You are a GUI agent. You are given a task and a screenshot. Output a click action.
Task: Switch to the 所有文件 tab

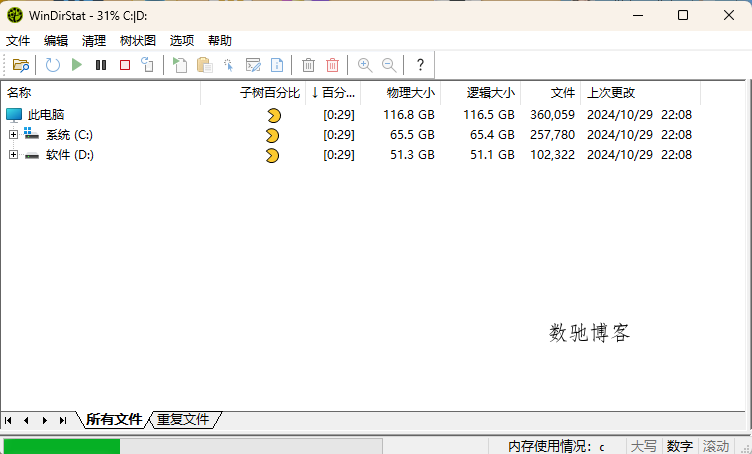coord(114,419)
